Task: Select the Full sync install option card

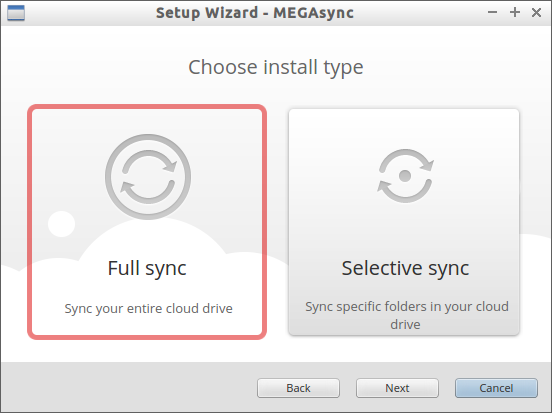Action: [x=147, y=222]
